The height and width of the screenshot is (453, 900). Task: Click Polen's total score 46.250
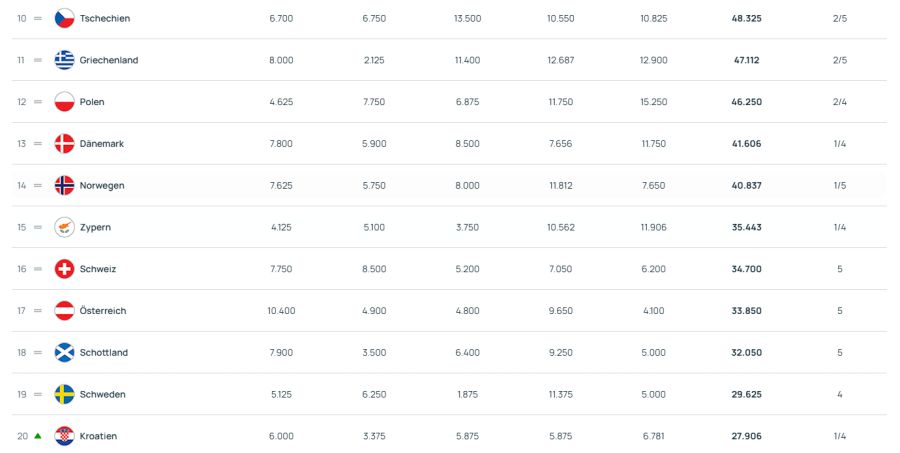coord(746,102)
